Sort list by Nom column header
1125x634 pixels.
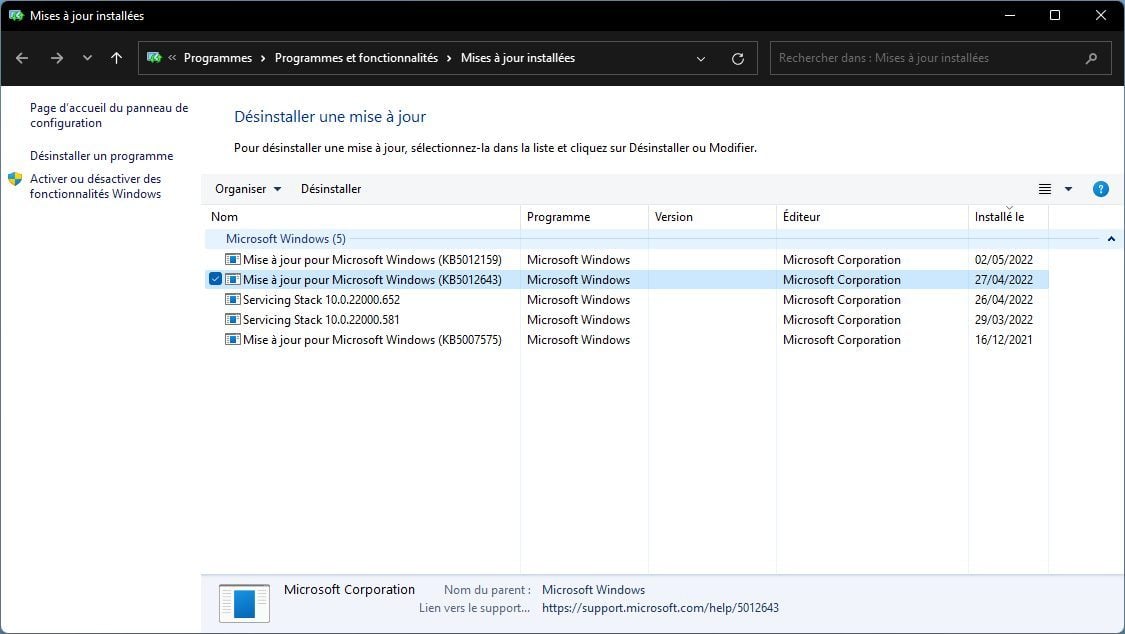coord(362,217)
